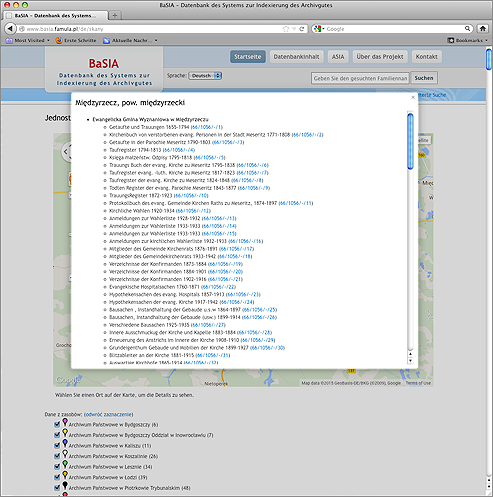493x497 pixels.
Task: Open the Bookmarks menu at toolbar right
Action: tap(467, 40)
